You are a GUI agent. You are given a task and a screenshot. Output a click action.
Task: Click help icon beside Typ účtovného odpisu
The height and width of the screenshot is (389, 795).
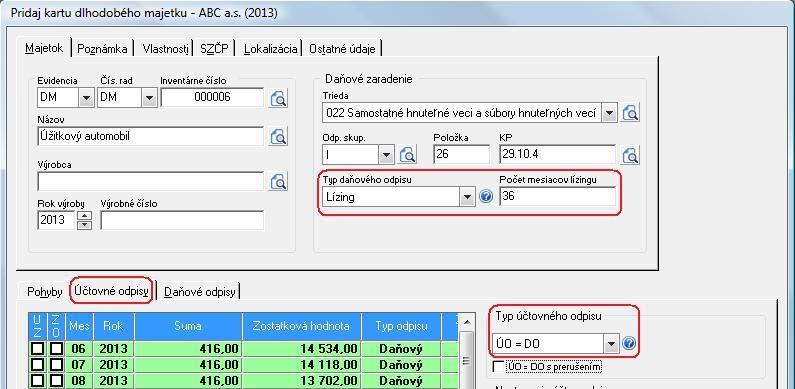(x=628, y=344)
